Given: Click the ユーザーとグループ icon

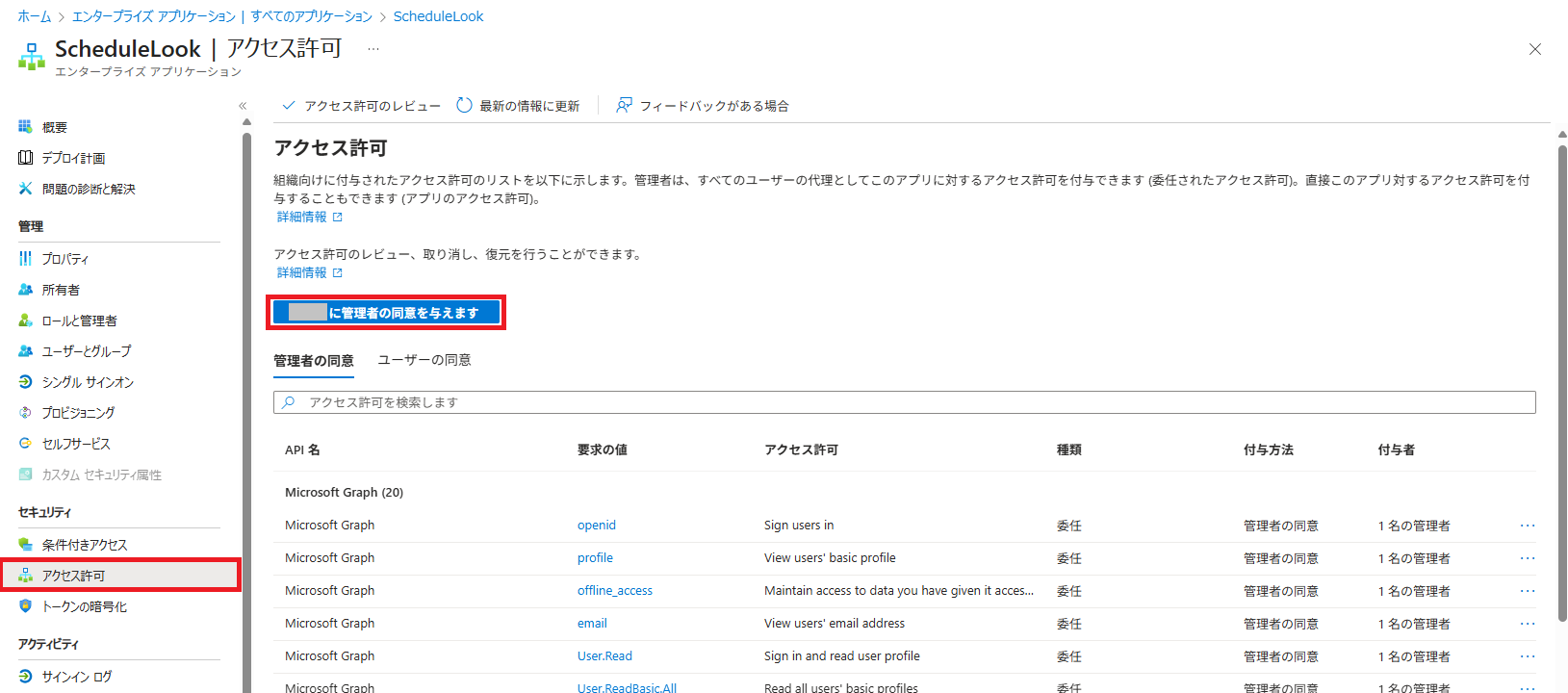Looking at the screenshot, I should pyautogui.click(x=26, y=350).
